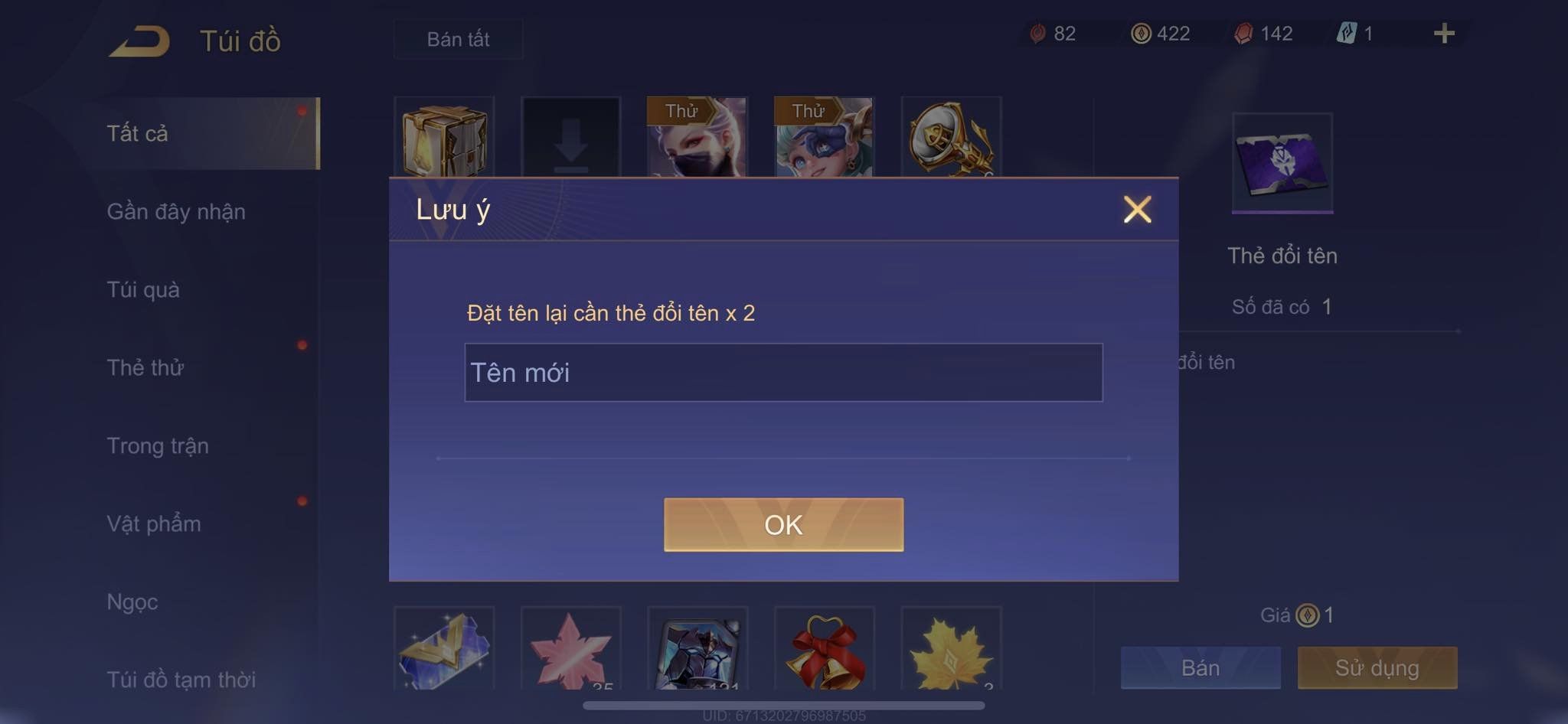Select the download arrow item slot
This screenshot has width=1568, height=724.
571,138
